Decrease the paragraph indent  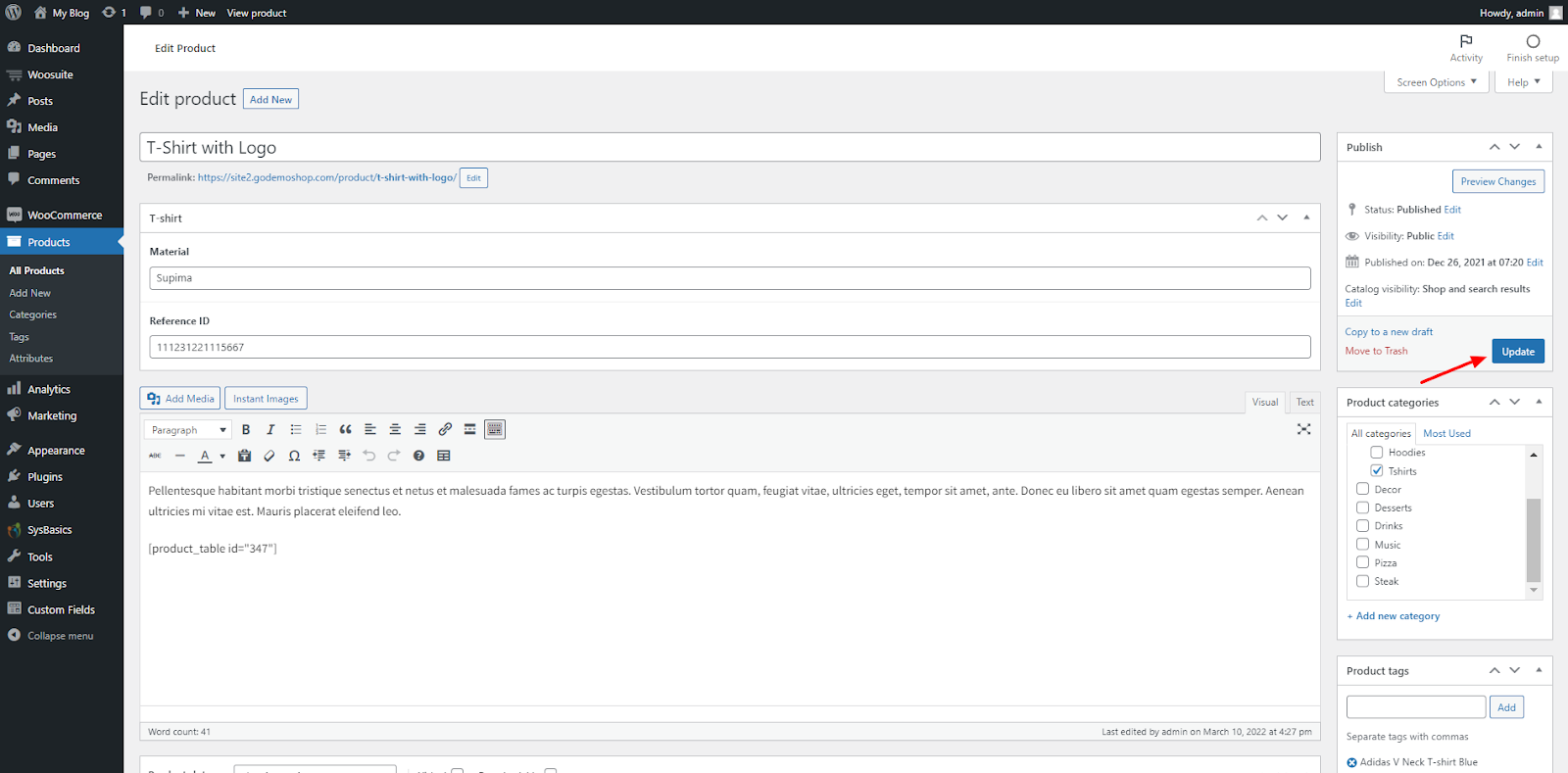pos(319,456)
